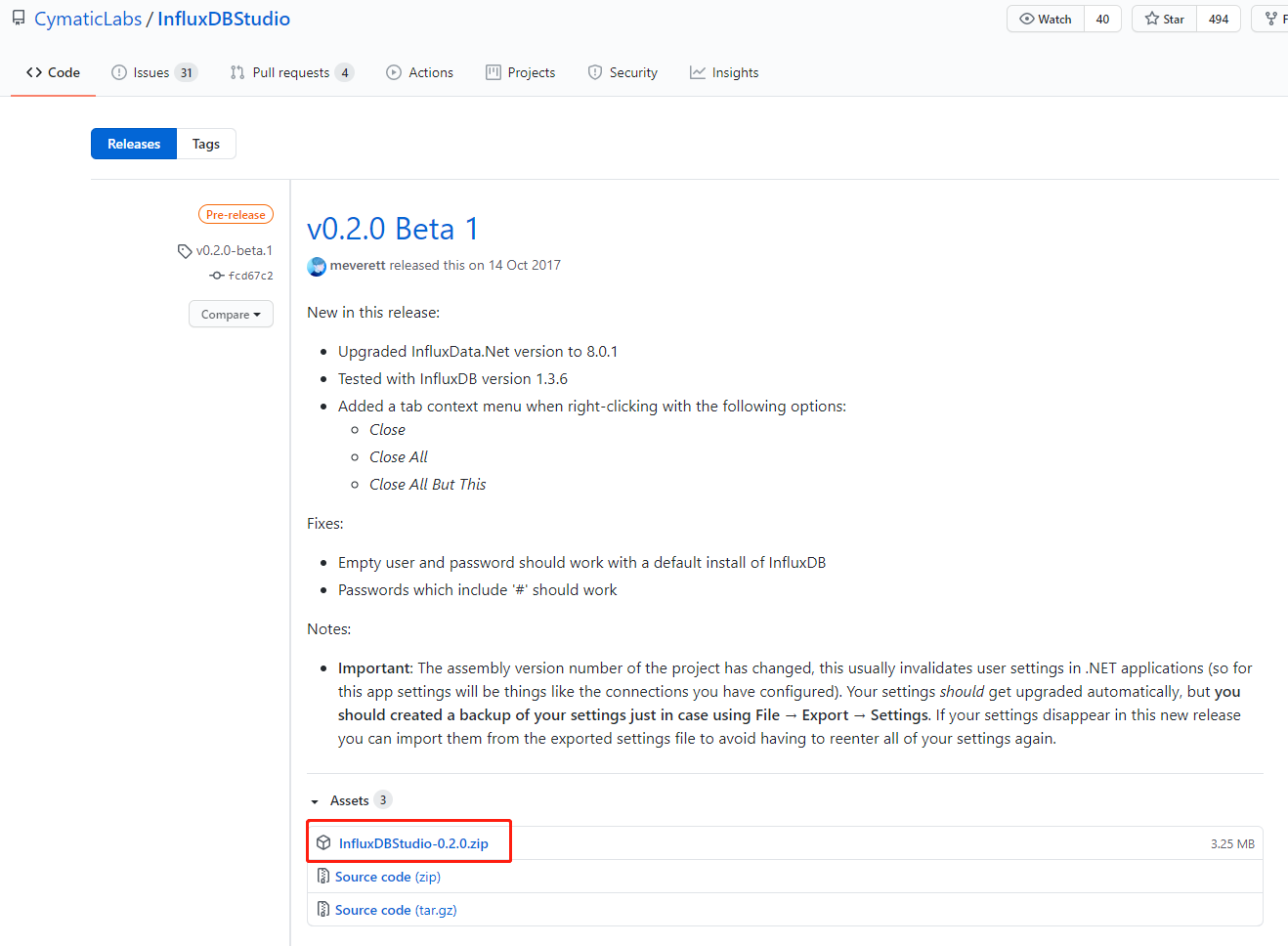Click the Insights graph icon
This screenshot has height=946, width=1288.
coord(698,71)
